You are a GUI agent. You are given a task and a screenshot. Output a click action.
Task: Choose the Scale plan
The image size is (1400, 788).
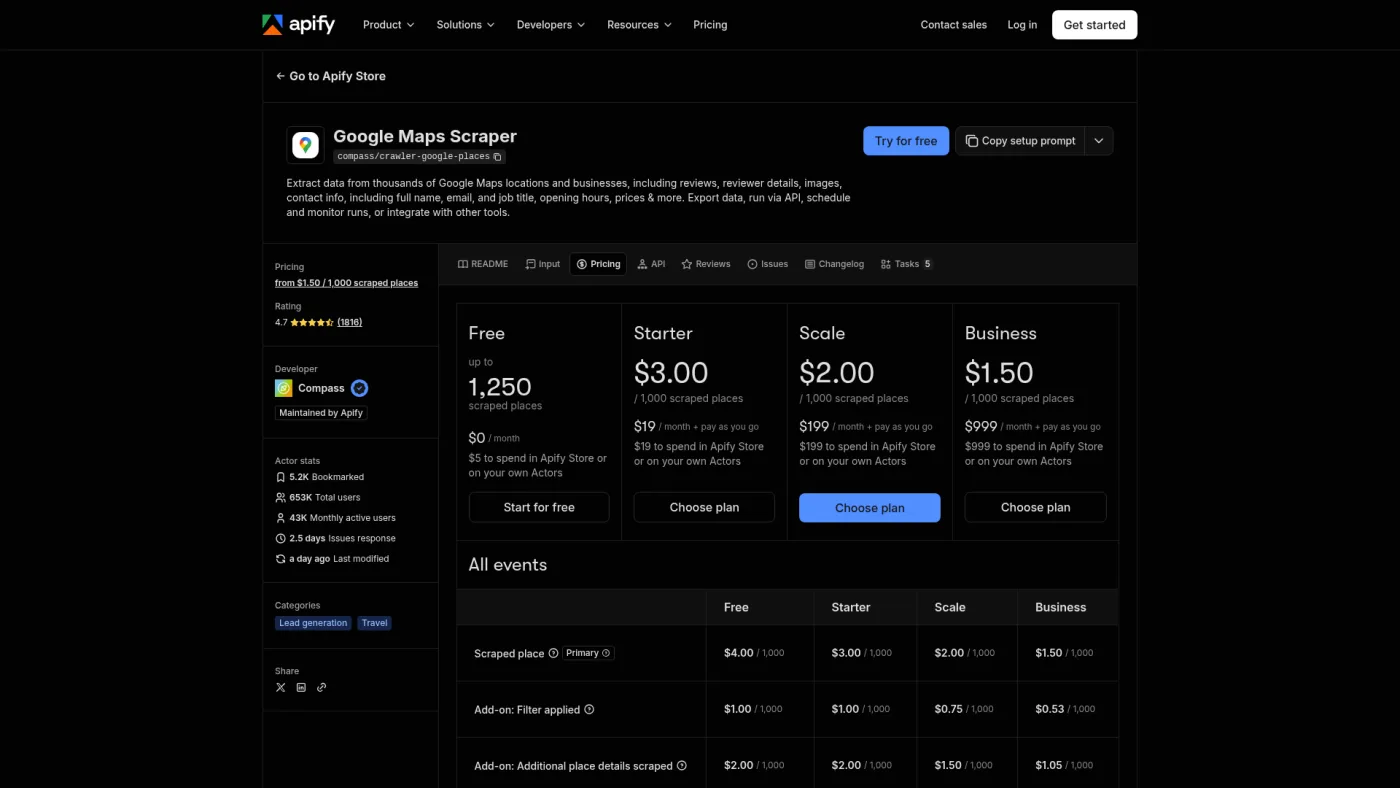(870, 508)
